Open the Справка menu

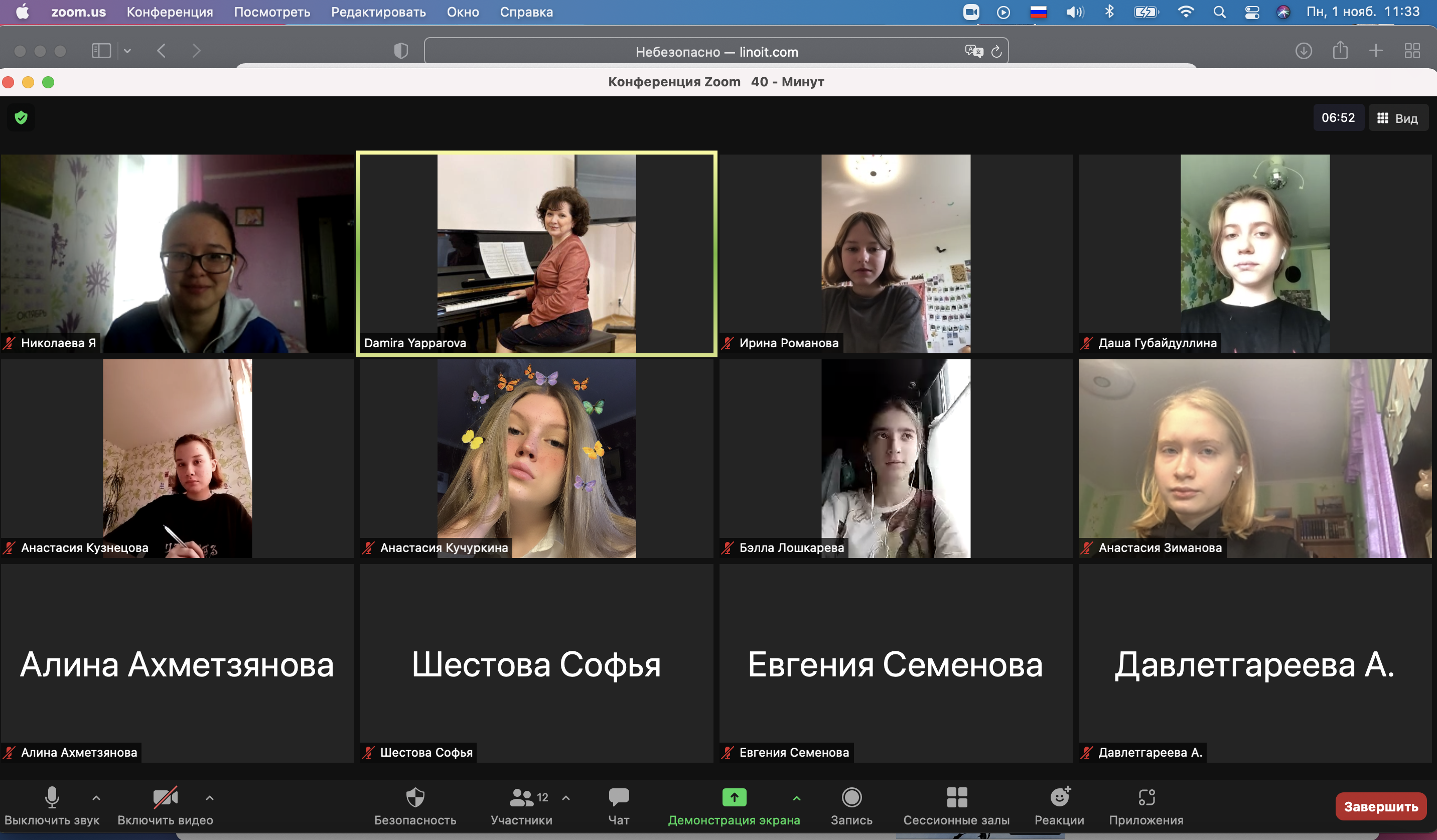pos(526,12)
